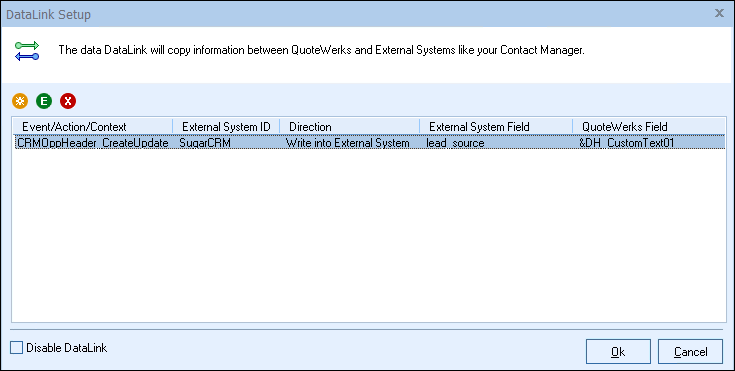Click the red Delete mapping icon

68,101
